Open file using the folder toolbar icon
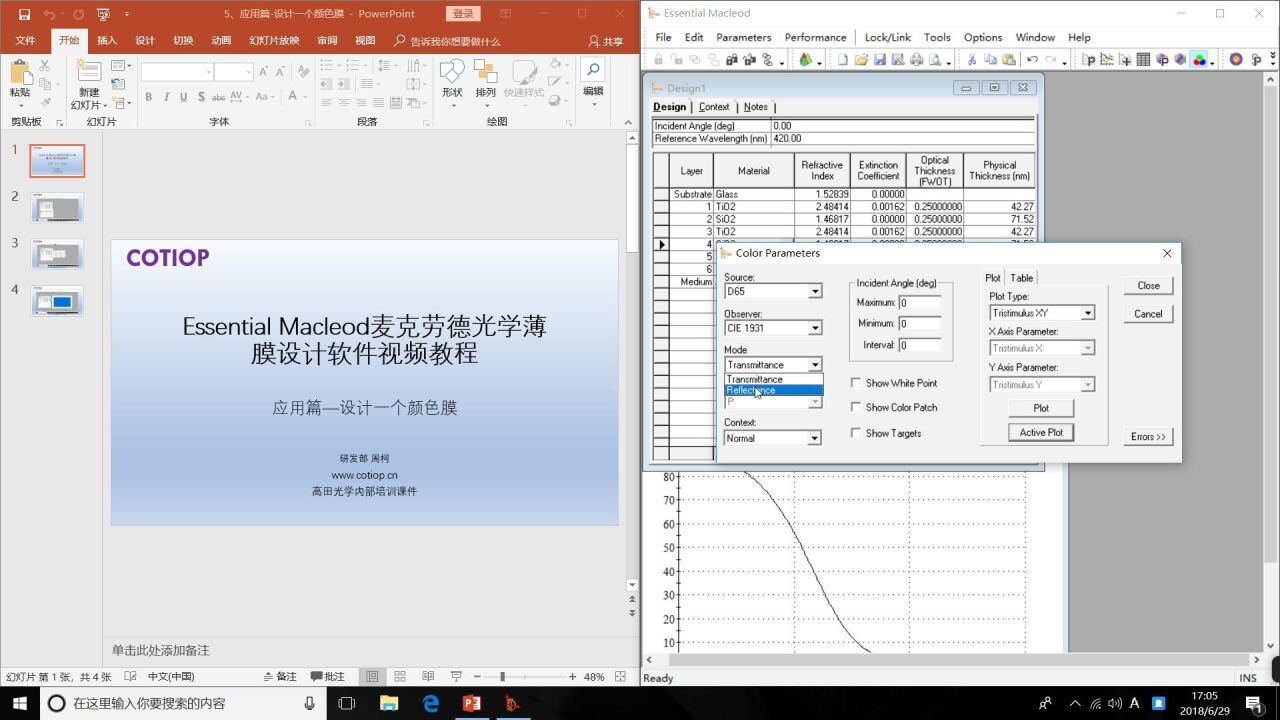 pos(861,60)
